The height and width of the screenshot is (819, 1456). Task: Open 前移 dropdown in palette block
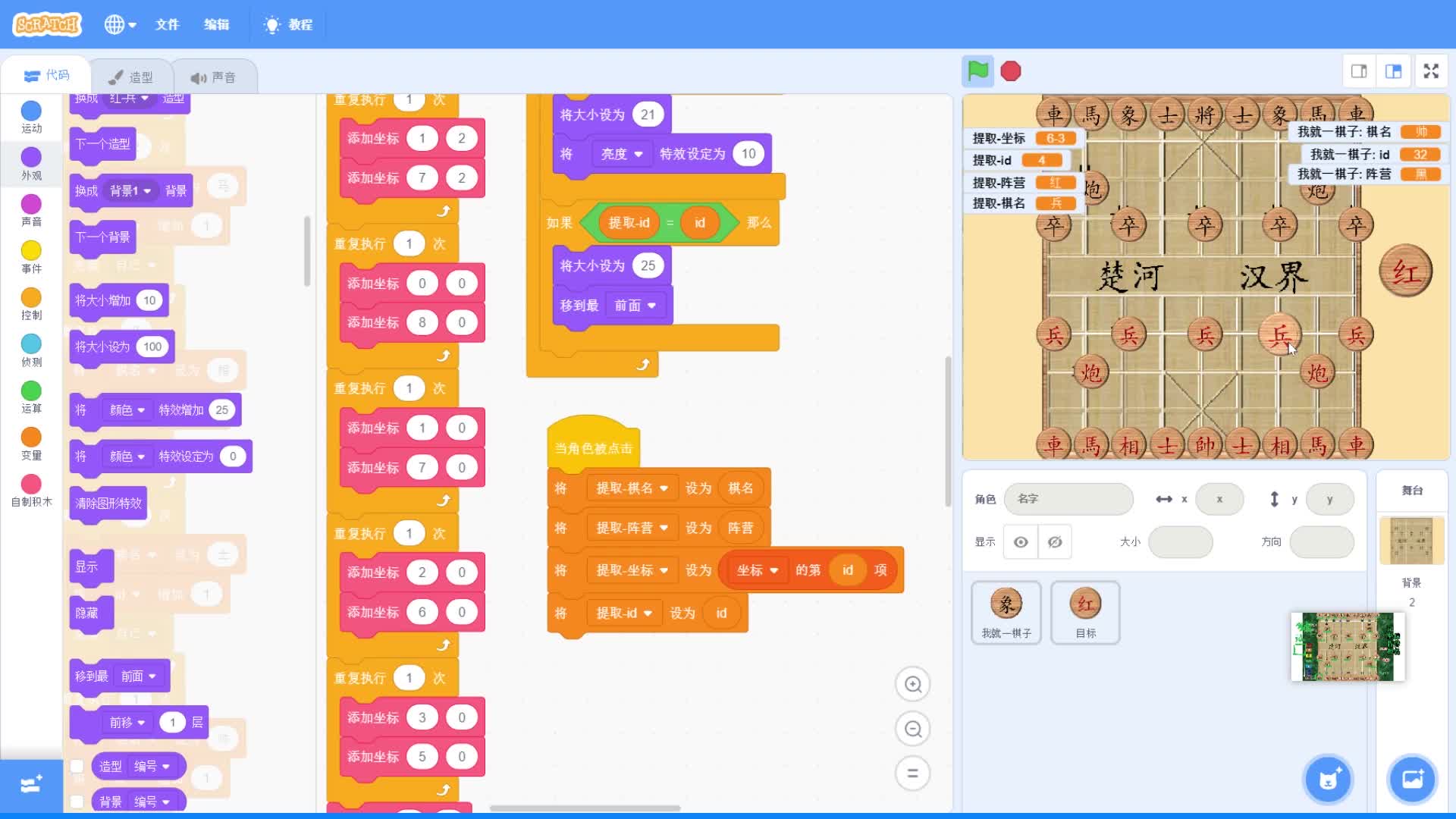tap(127, 723)
